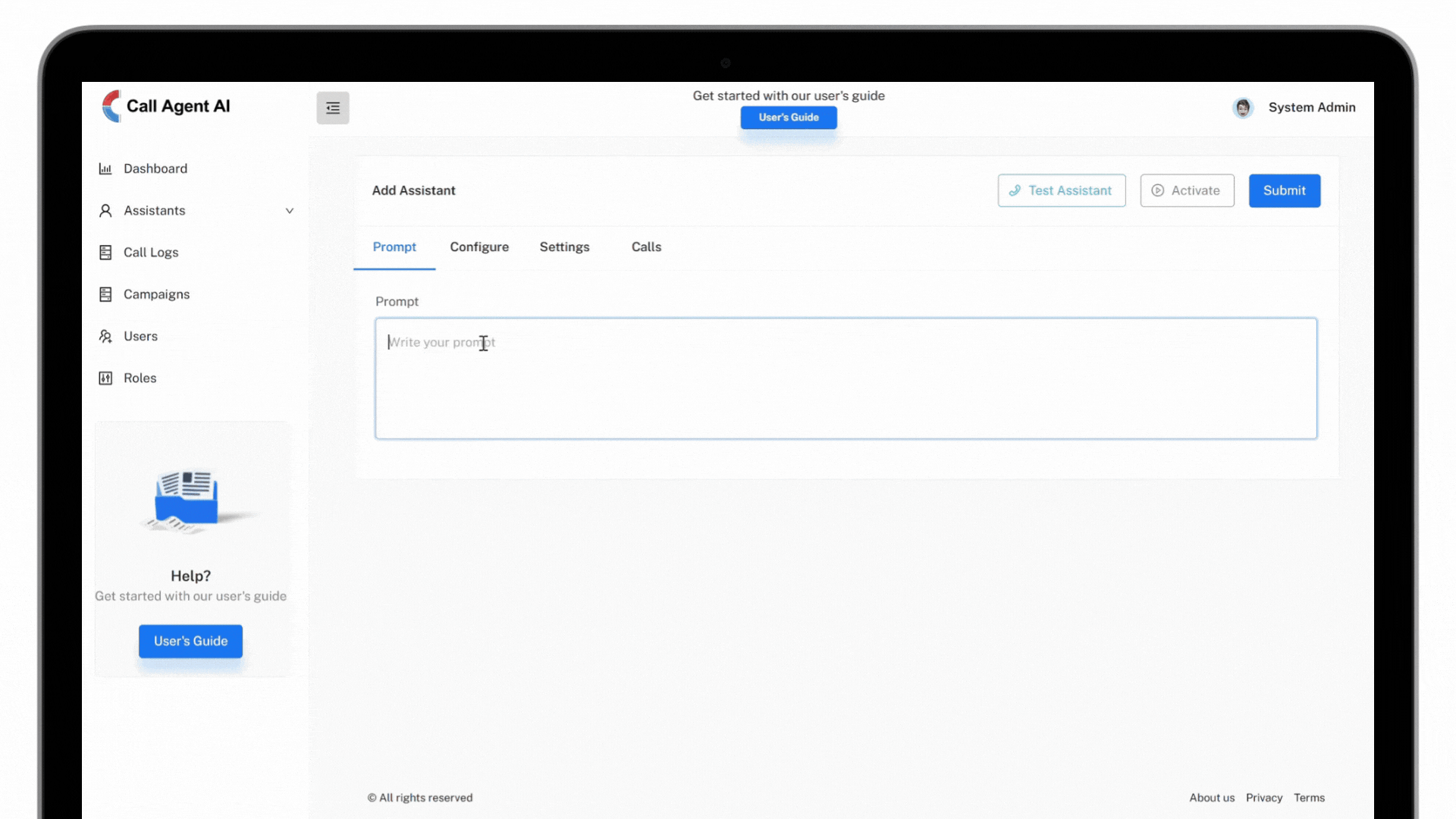Click the System Admin username

point(1312,108)
